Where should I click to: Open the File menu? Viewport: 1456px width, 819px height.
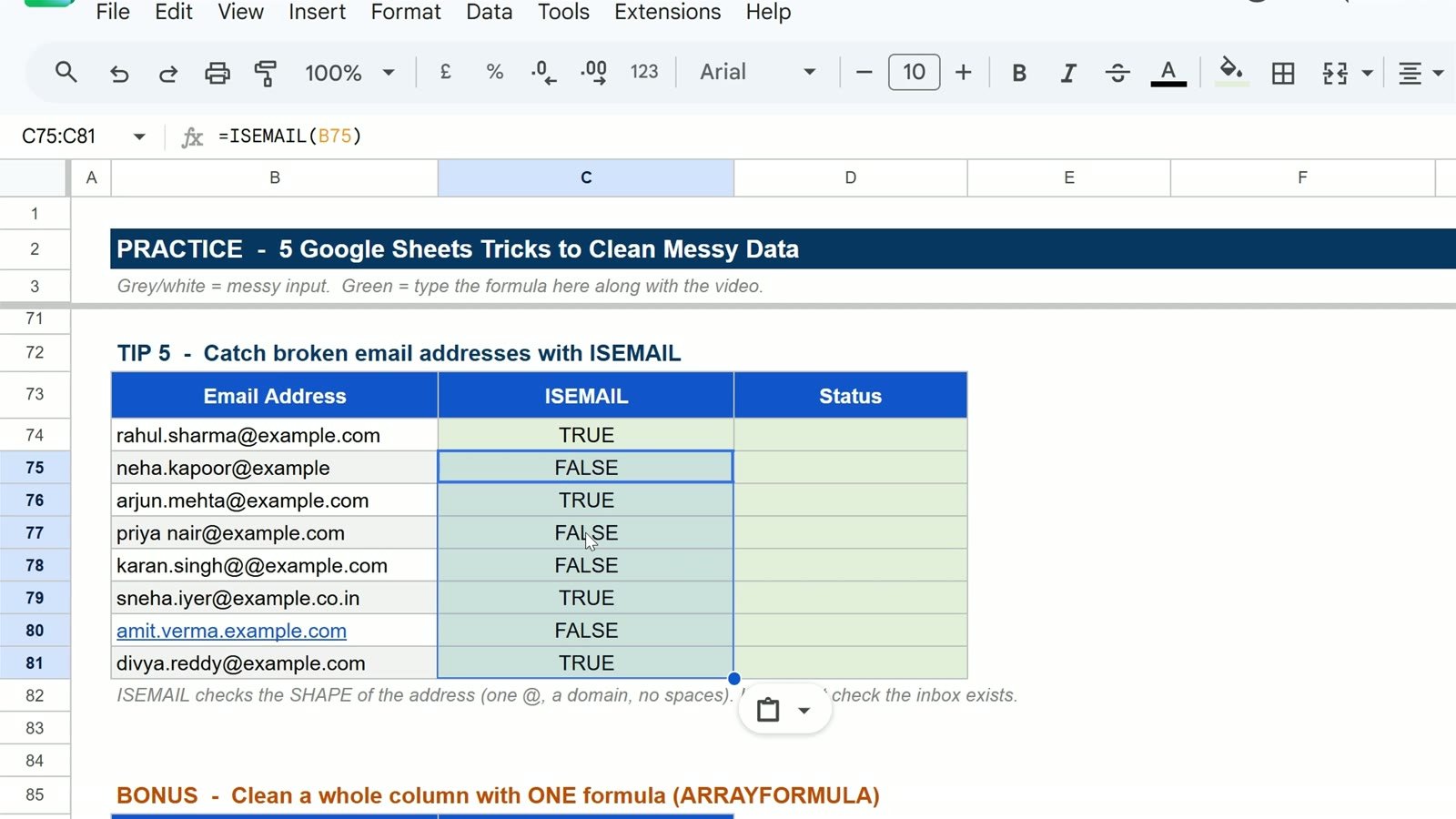point(113,12)
